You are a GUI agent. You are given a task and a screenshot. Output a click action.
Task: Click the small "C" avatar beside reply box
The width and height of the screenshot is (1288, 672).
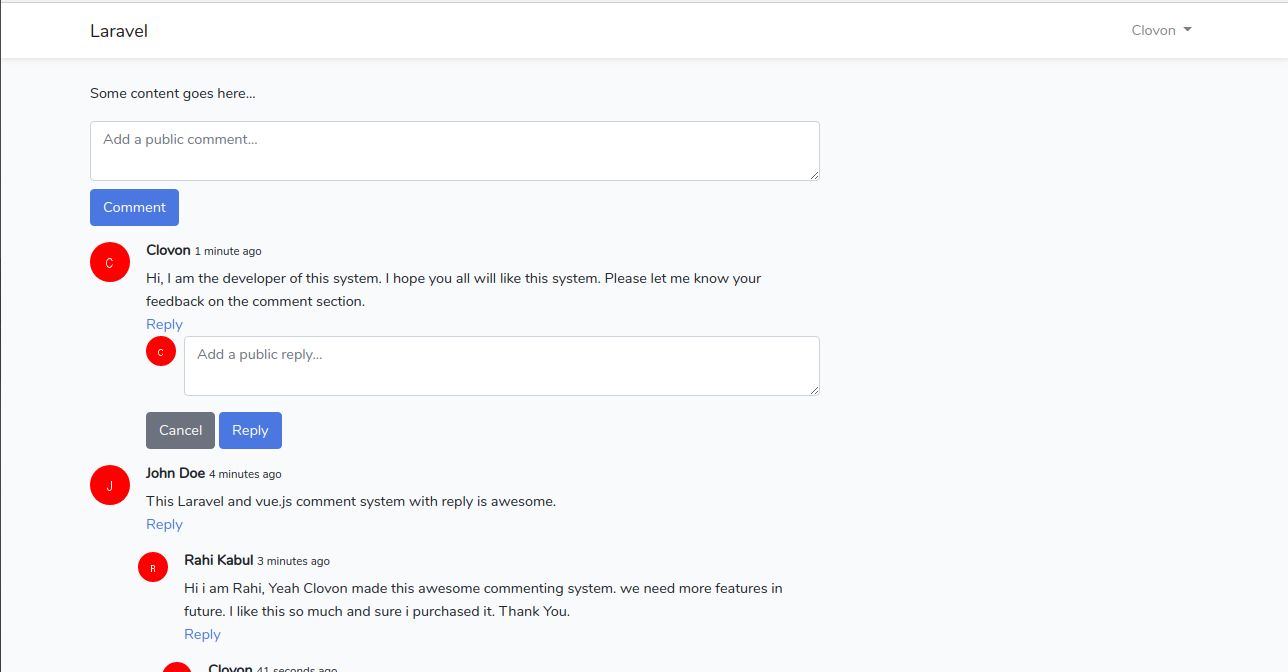161,351
